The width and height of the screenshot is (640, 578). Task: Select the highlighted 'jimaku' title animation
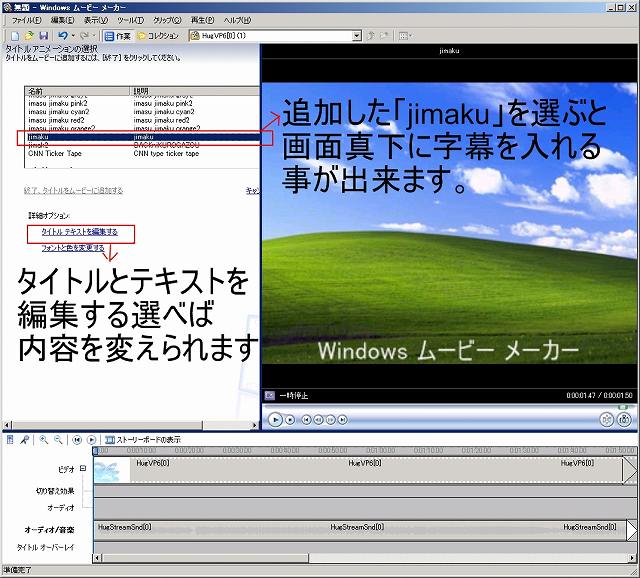[x=142, y=137]
